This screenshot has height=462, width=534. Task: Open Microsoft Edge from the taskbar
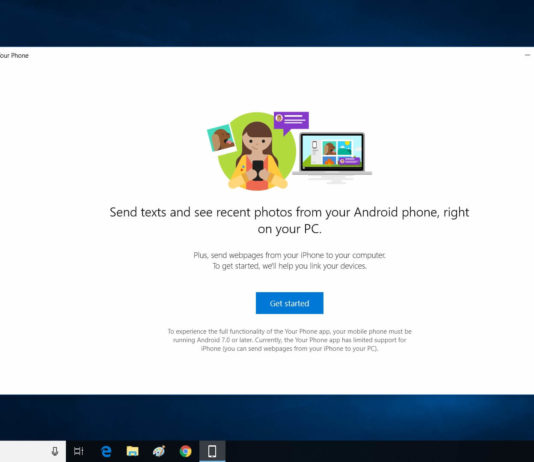pos(106,451)
